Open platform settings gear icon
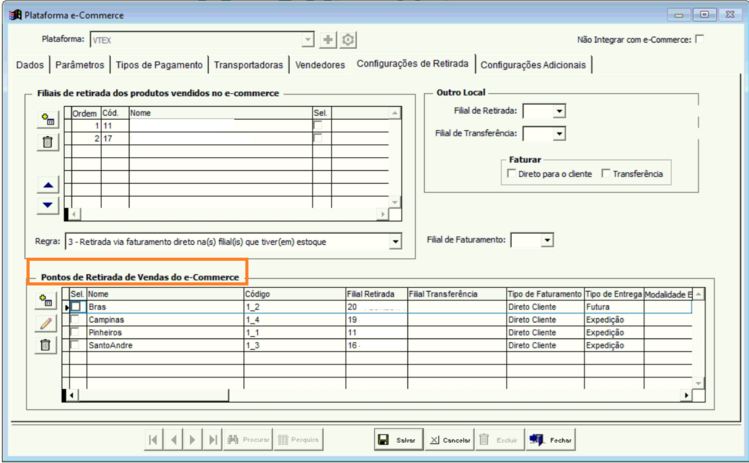The image size is (749, 463). pos(348,40)
